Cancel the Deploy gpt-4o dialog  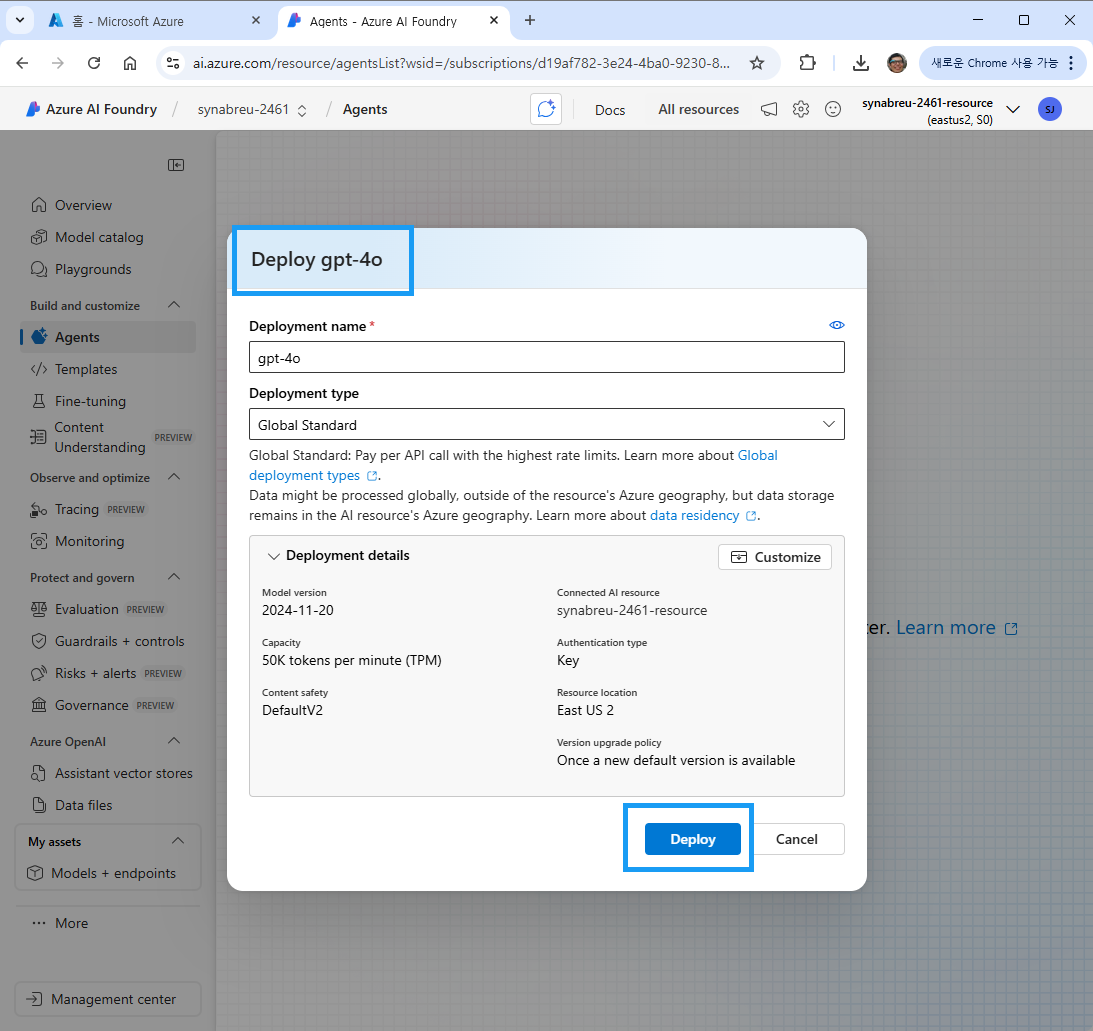click(797, 839)
